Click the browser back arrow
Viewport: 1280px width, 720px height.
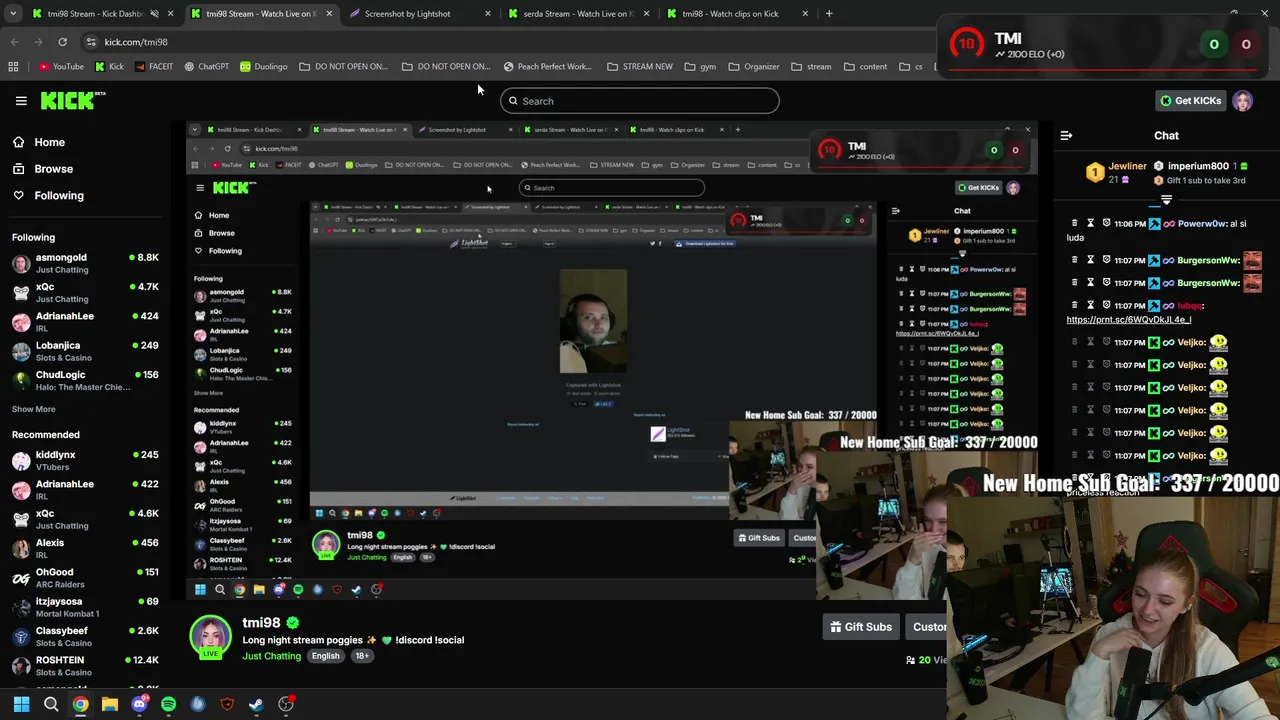14,42
